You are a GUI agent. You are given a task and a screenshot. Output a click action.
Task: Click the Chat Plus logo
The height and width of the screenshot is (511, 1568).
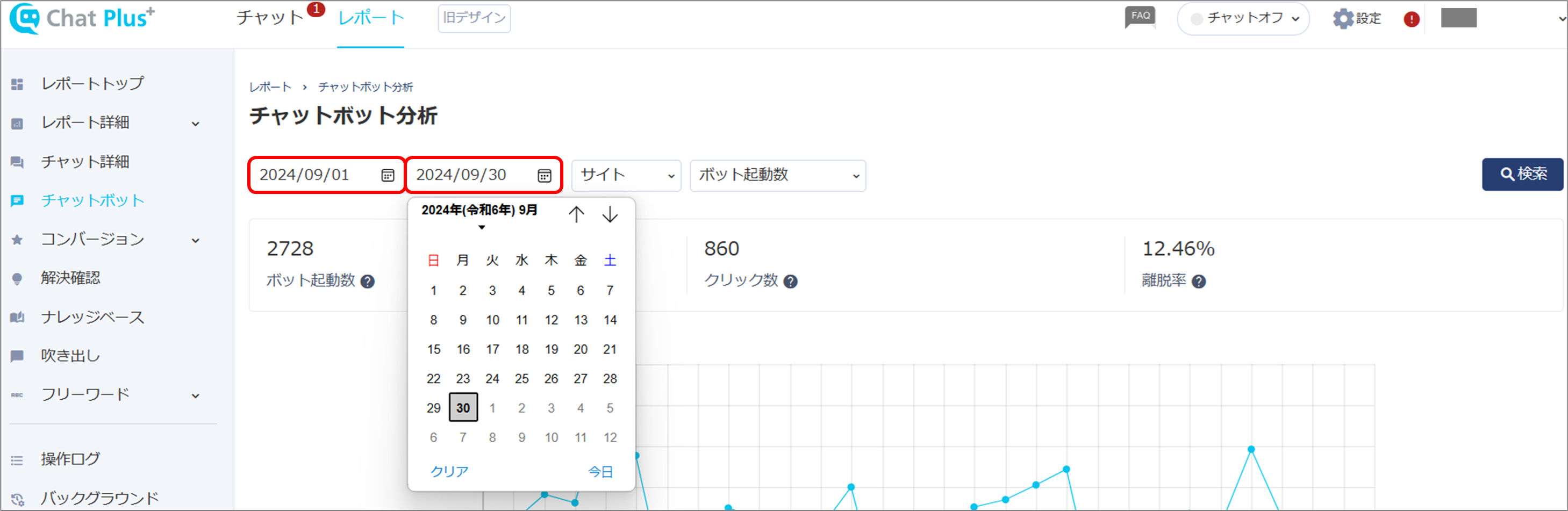pyautogui.click(x=82, y=18)
